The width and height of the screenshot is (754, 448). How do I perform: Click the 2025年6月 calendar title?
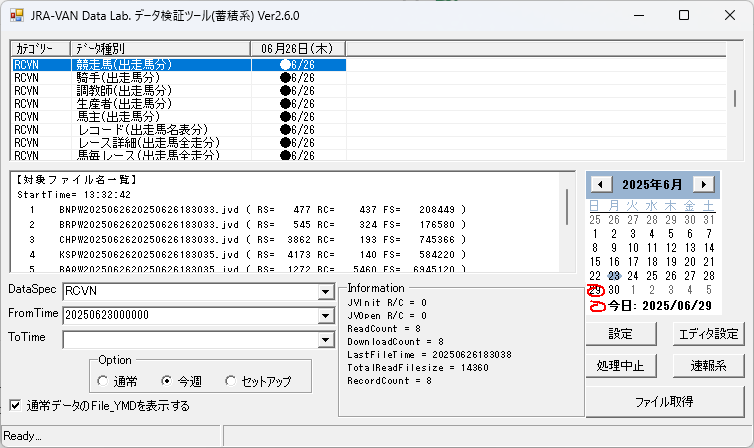652,185
